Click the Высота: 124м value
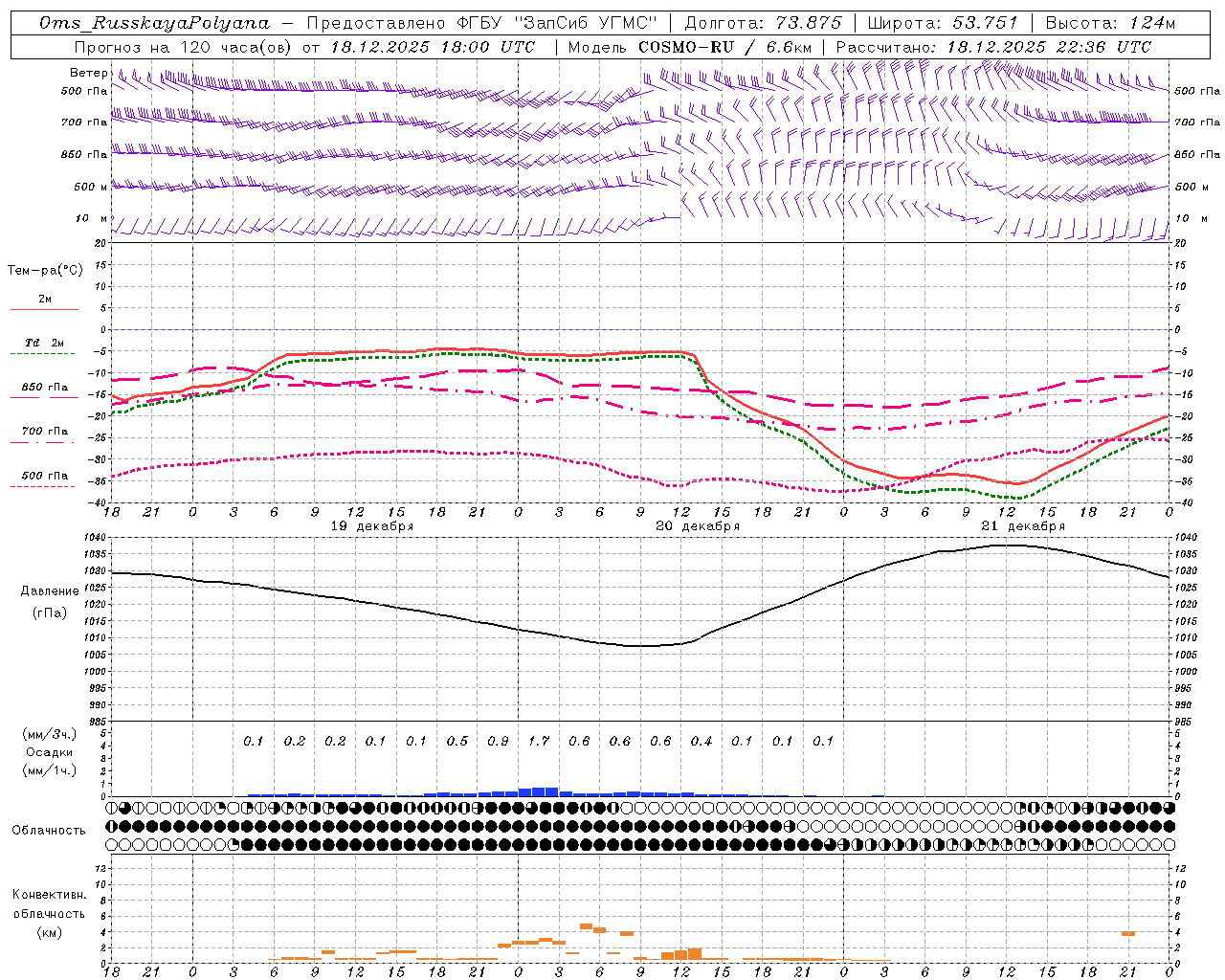 1110,23
